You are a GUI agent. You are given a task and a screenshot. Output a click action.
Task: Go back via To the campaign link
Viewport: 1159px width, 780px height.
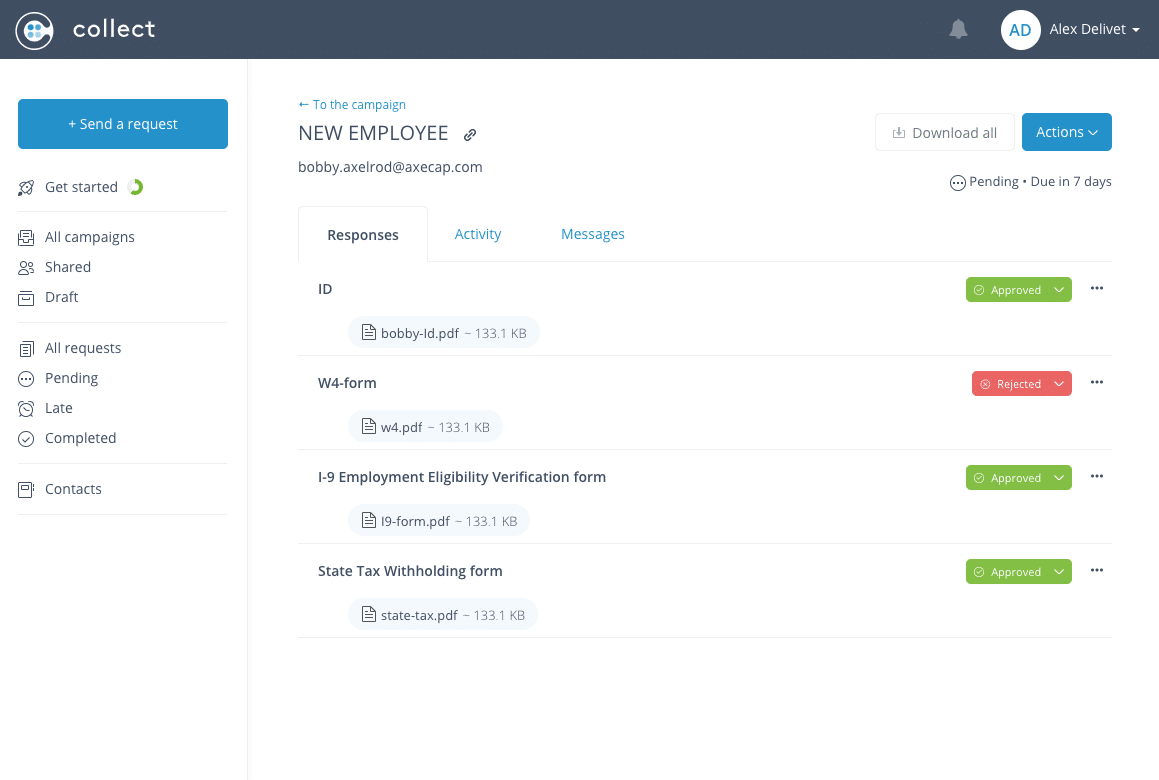point(352,104)
